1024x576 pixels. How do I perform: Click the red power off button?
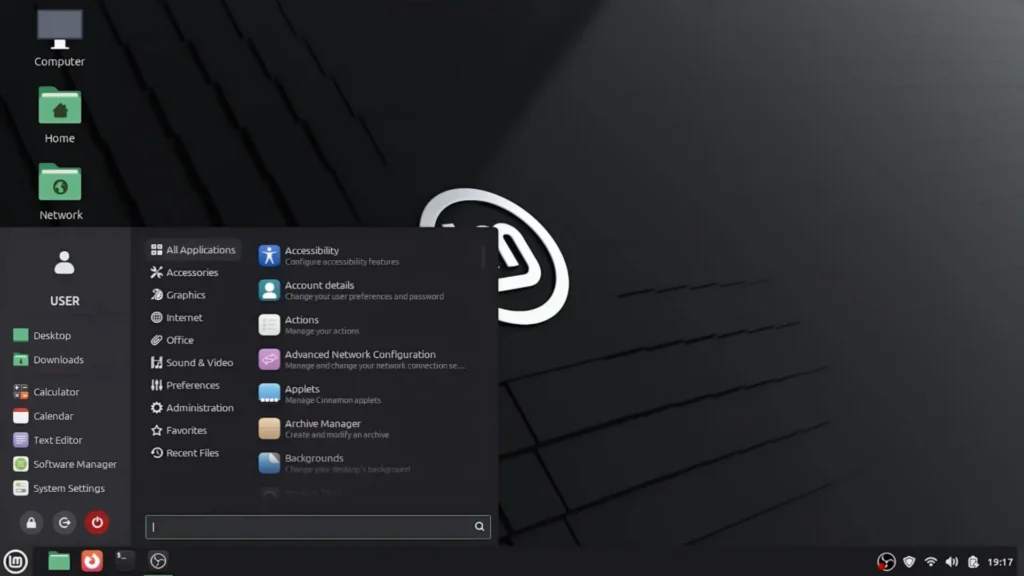(97, 522)
